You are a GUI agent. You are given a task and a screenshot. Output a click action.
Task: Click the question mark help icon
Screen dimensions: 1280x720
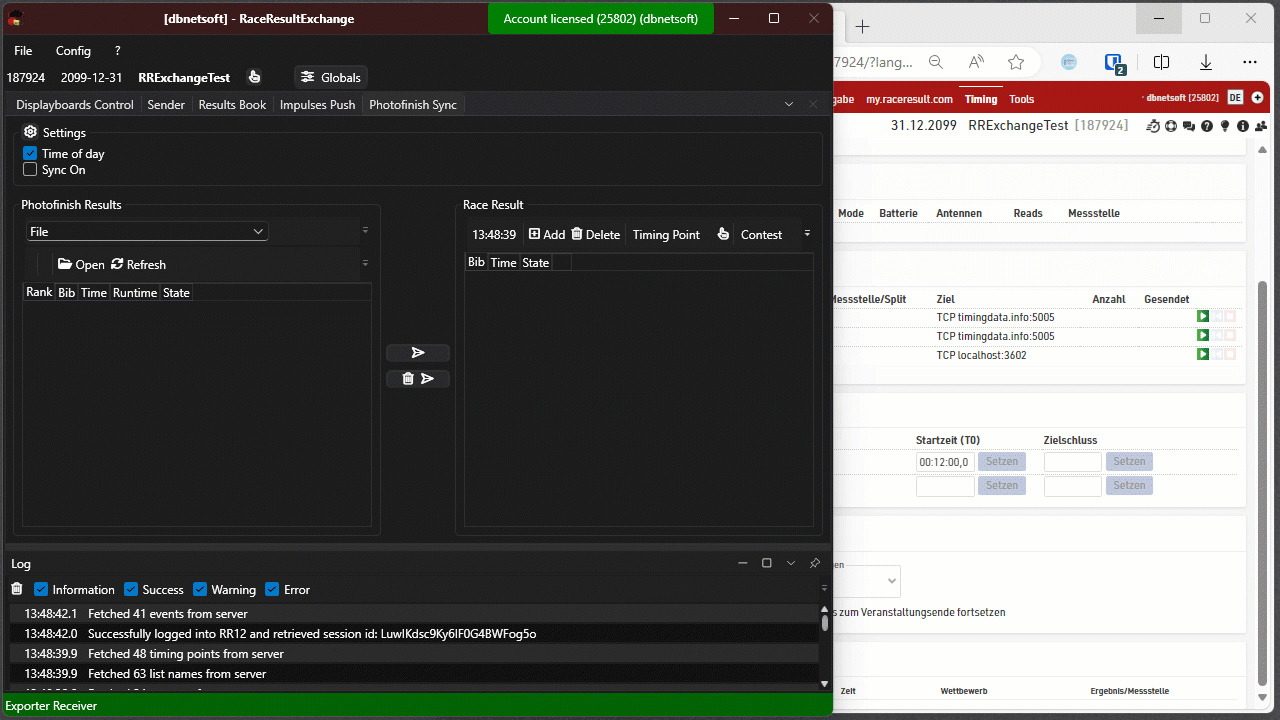1207,126
